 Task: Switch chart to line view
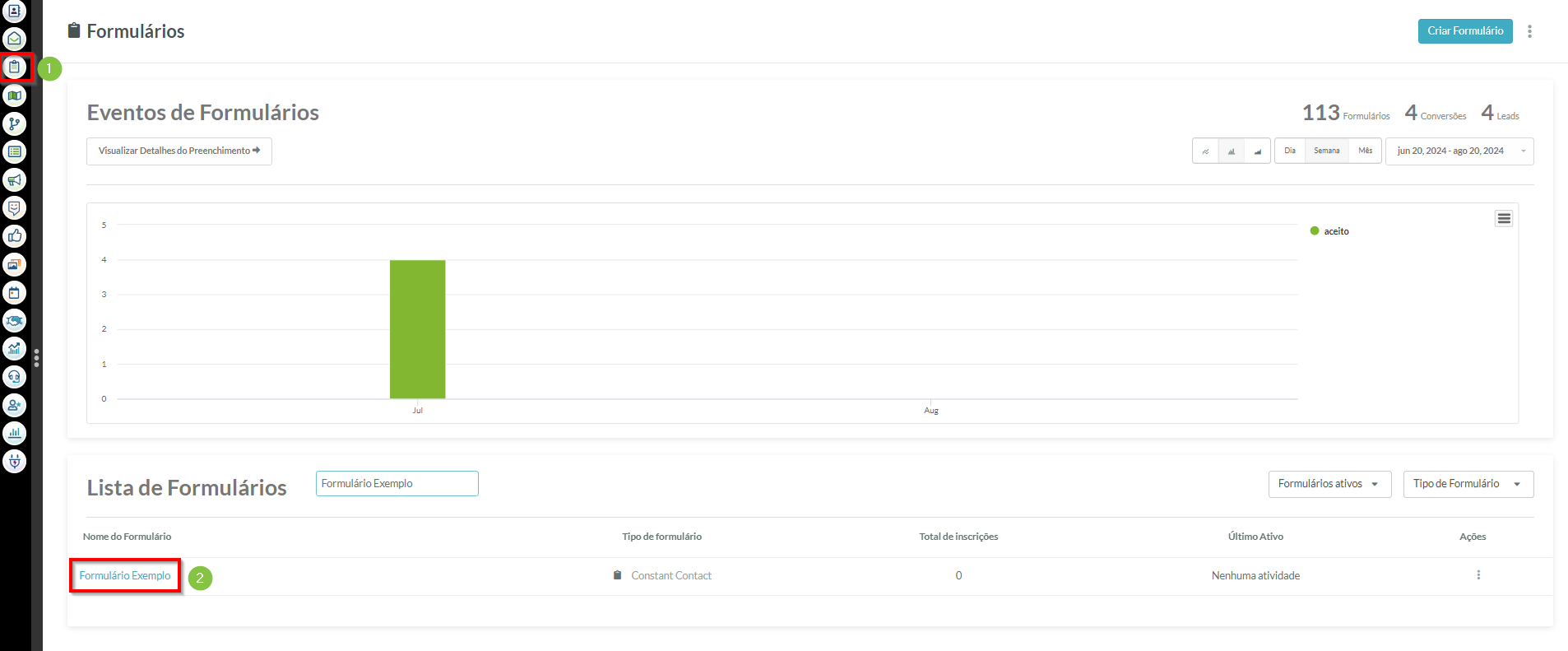[1205, 151]
